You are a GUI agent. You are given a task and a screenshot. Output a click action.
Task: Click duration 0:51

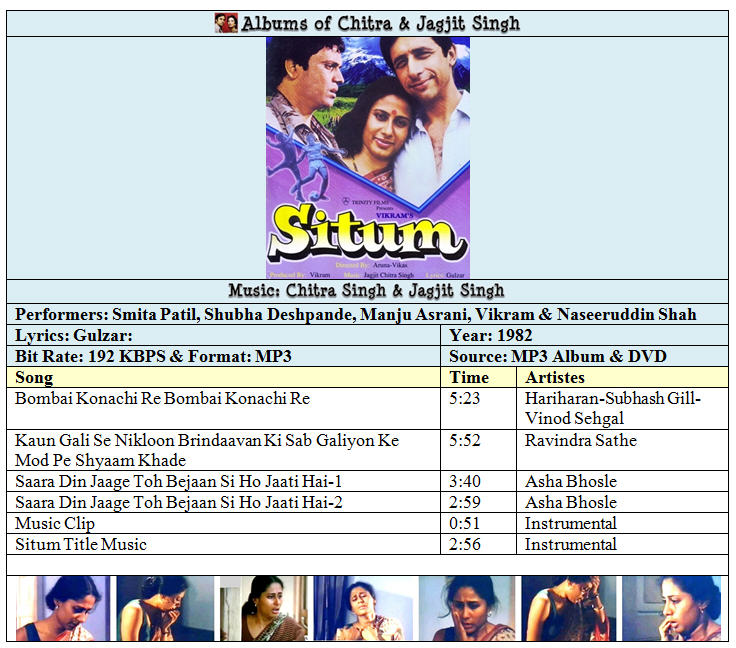(465, 524)
